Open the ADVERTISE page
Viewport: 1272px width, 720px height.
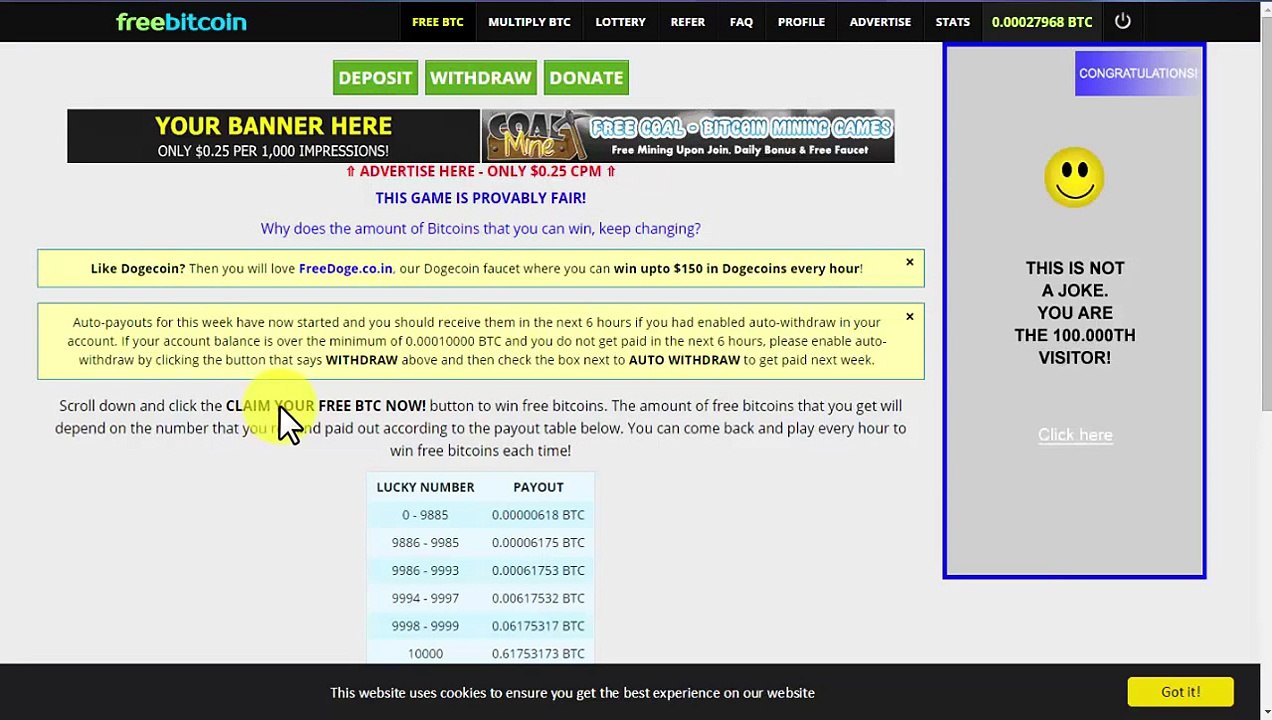coord(880,22)
